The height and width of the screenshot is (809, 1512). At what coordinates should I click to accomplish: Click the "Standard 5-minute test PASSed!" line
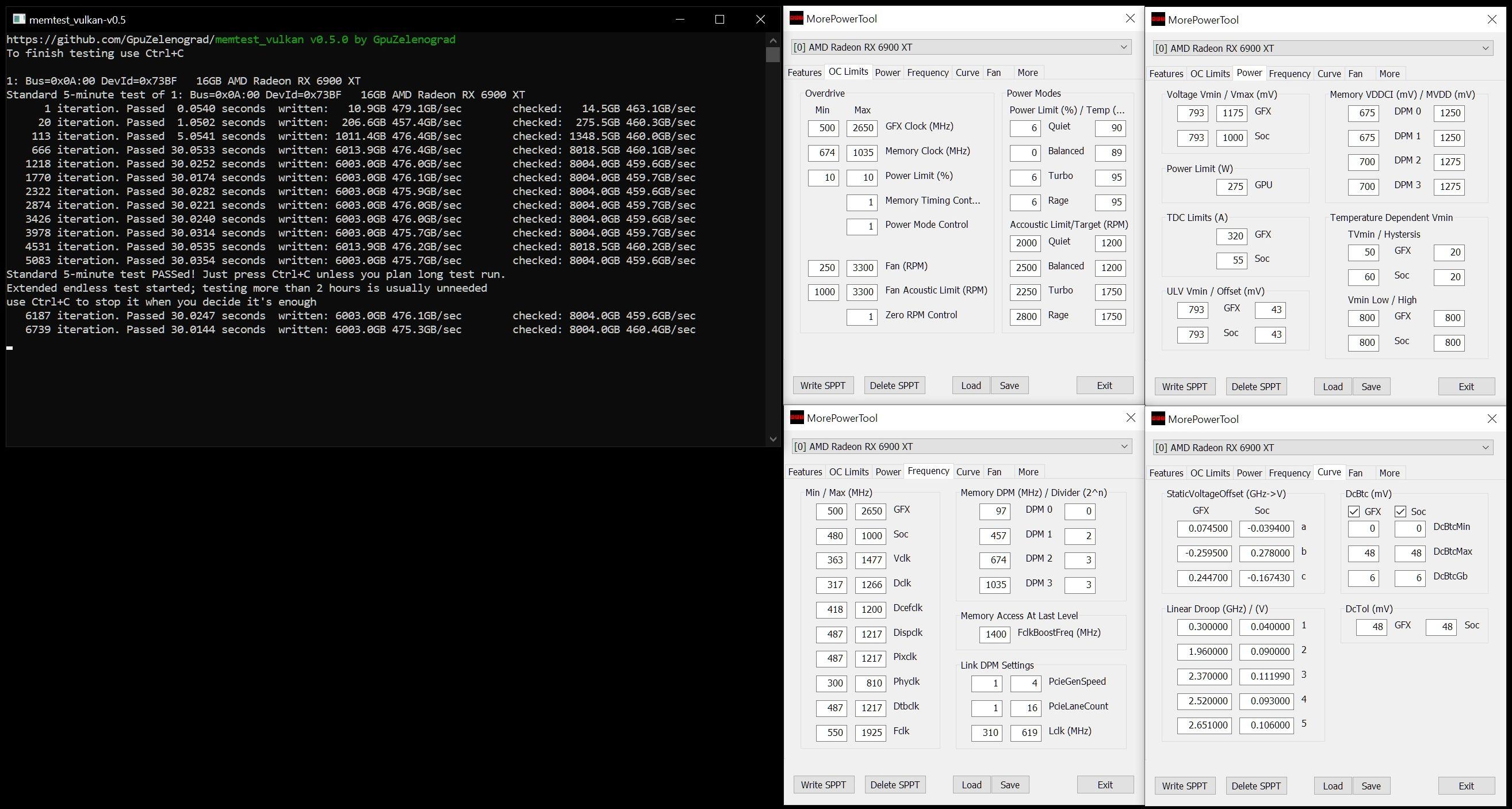coord(256,274)
